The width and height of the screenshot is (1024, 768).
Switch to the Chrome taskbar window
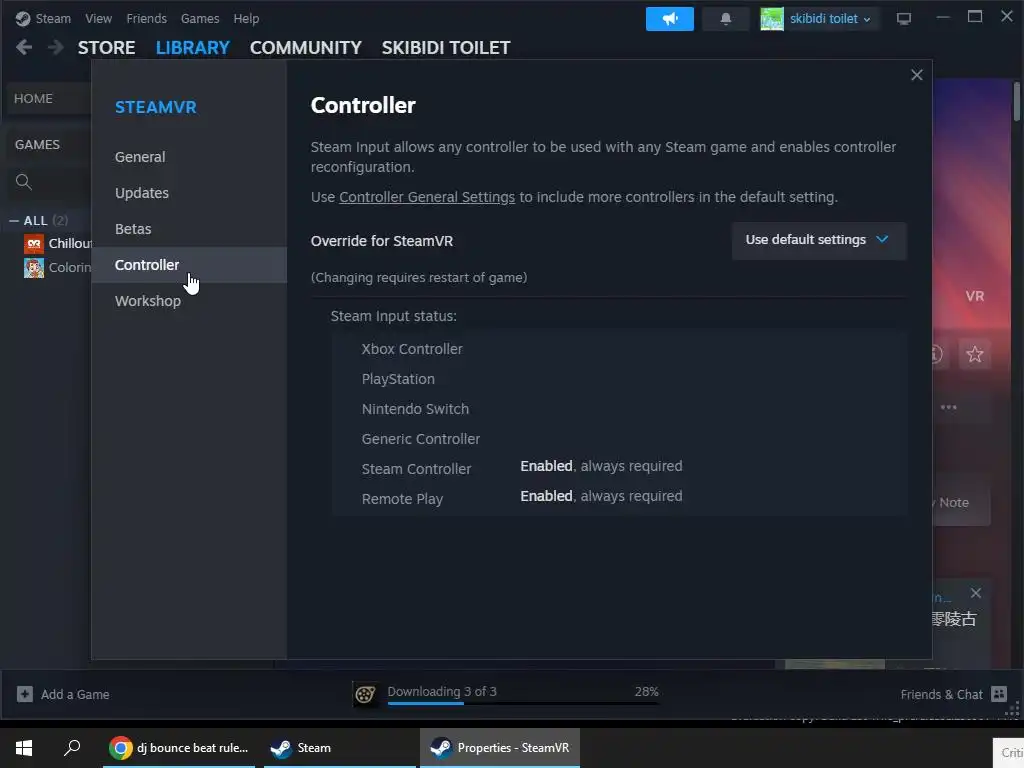click(179, 748)
